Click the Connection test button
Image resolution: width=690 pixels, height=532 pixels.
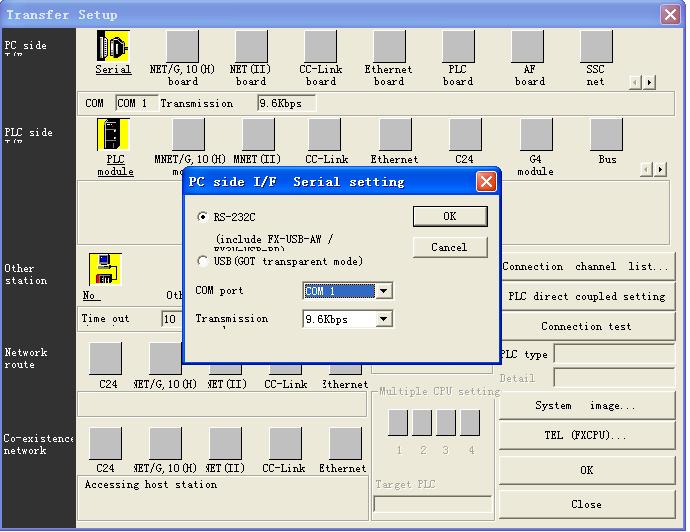coord(586,326)
